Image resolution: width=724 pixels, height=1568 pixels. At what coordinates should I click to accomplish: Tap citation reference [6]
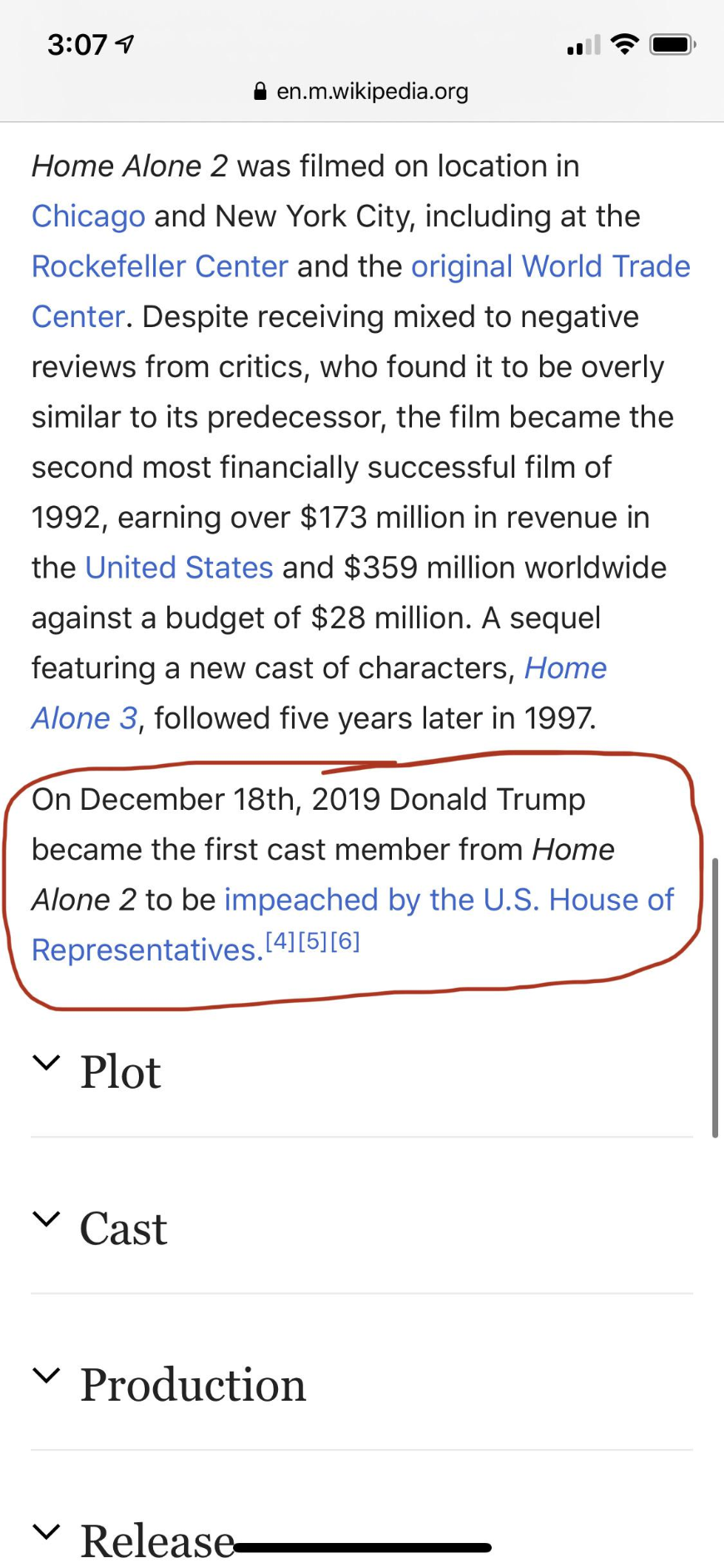(345, 942)
